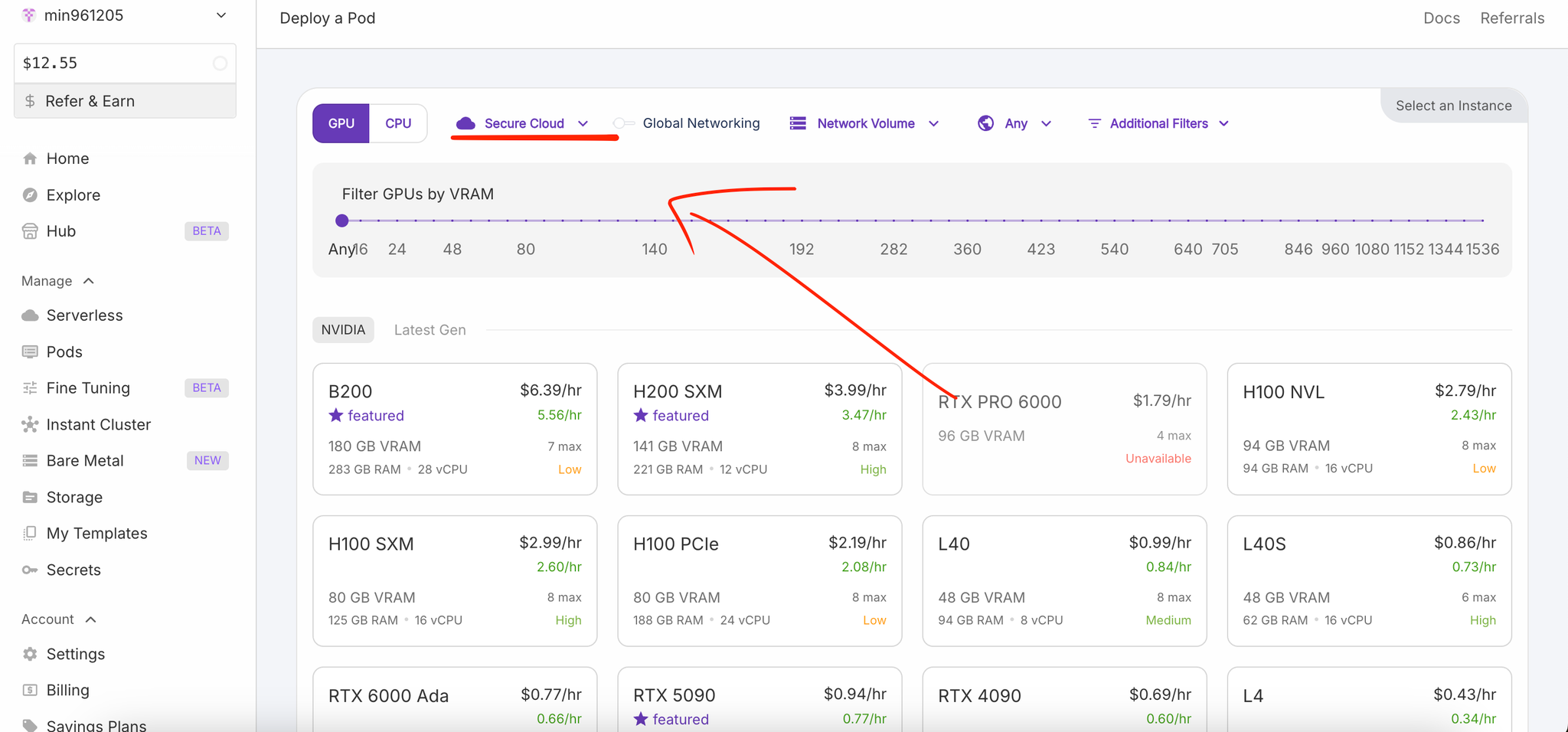Select the CPU toggle button
Viewport: 1568px width, 732px height.
tap(398, 123)
